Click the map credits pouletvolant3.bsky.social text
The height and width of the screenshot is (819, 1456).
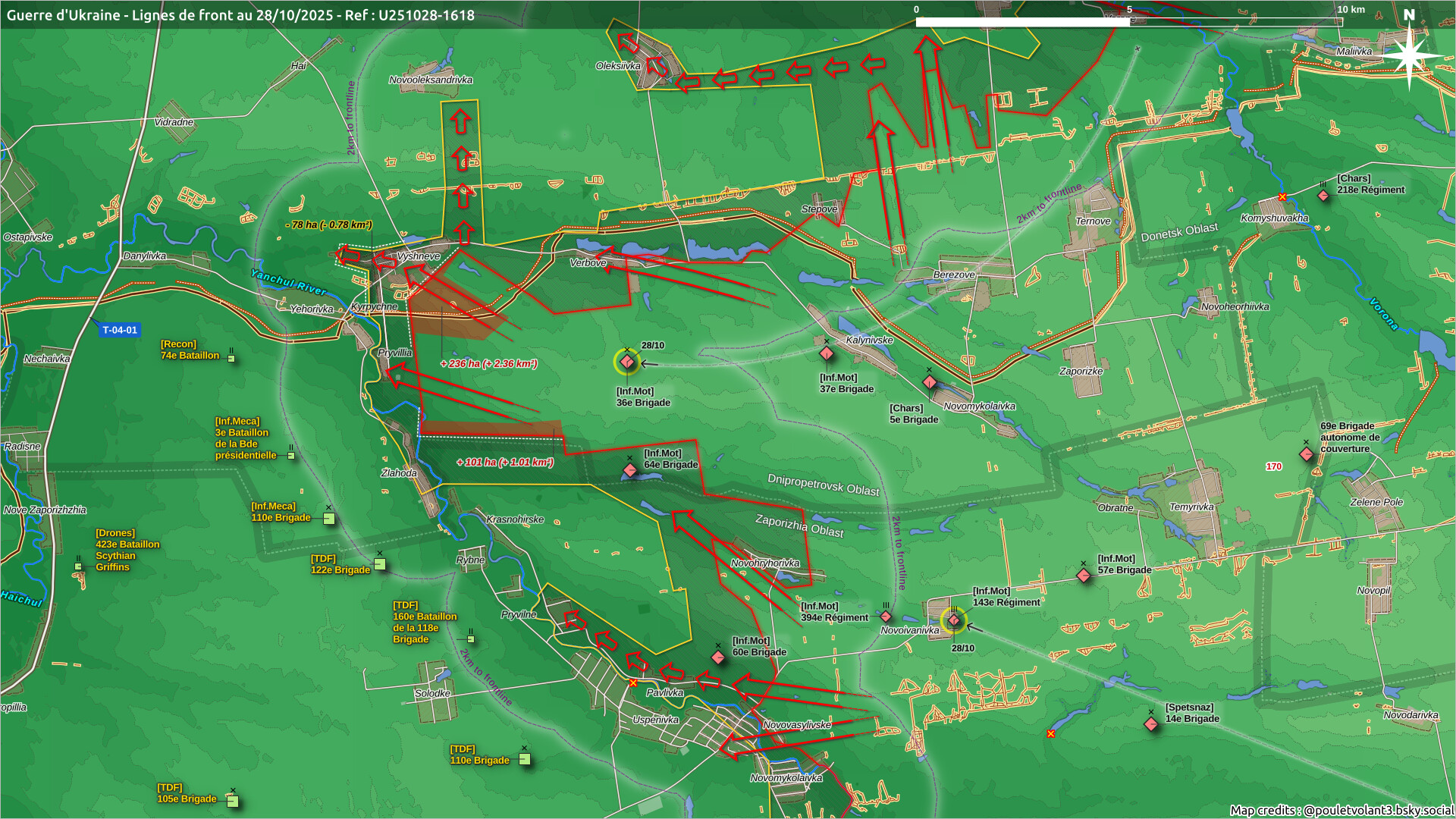(1341, 810)
